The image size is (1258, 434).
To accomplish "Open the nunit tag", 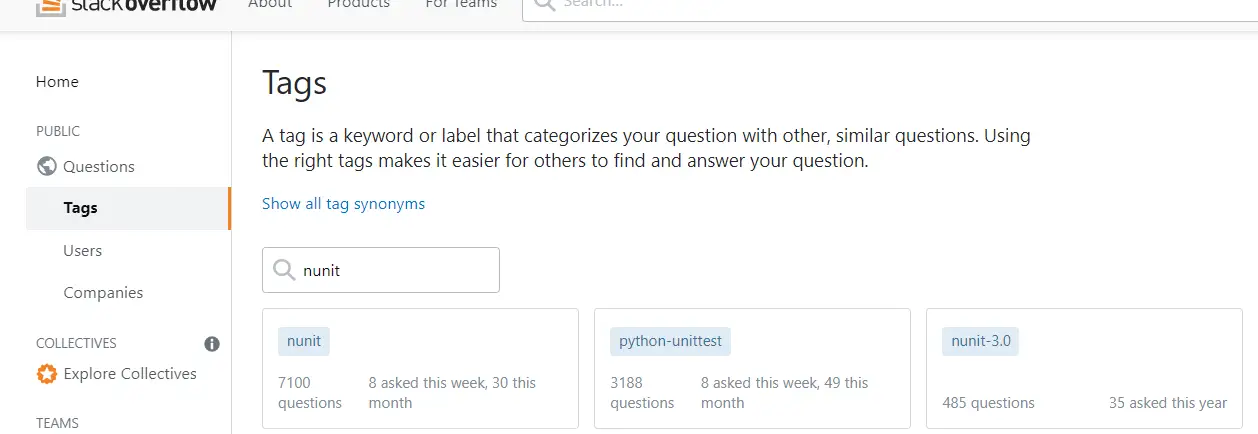I will tap(304, 341).
